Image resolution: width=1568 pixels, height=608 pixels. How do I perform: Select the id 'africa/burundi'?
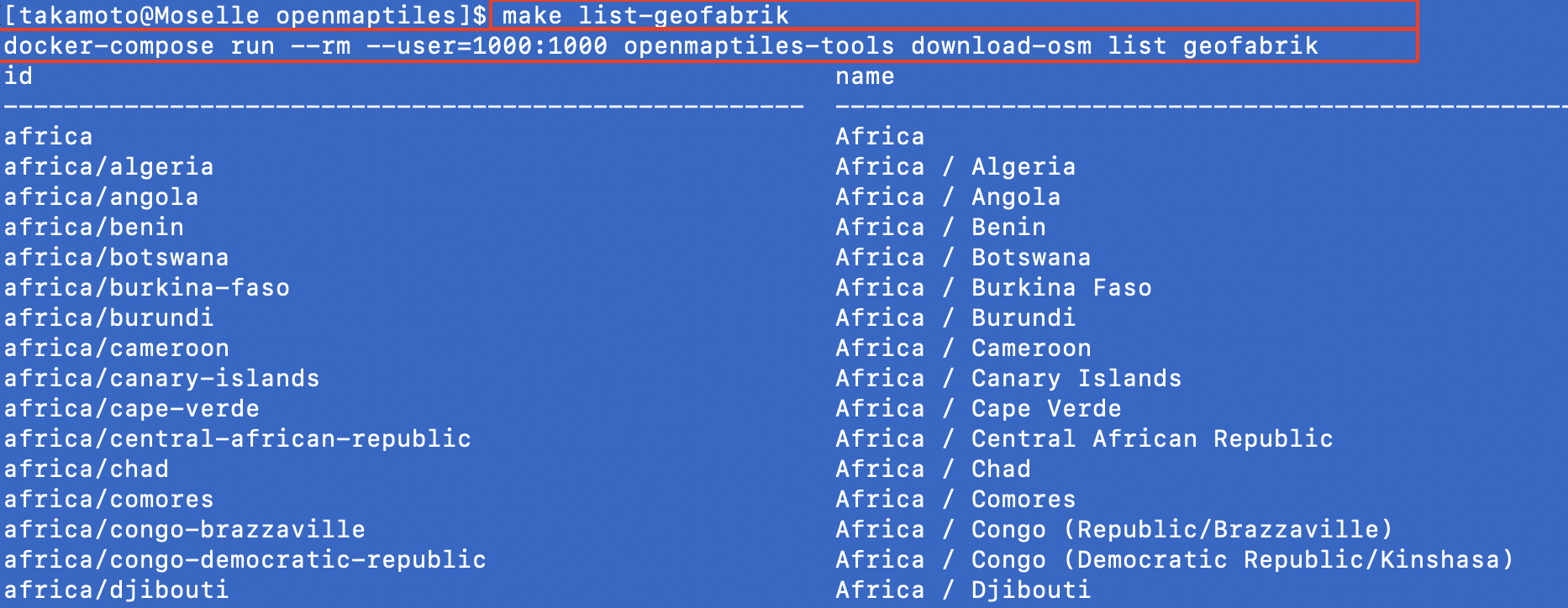click(109, 318)
